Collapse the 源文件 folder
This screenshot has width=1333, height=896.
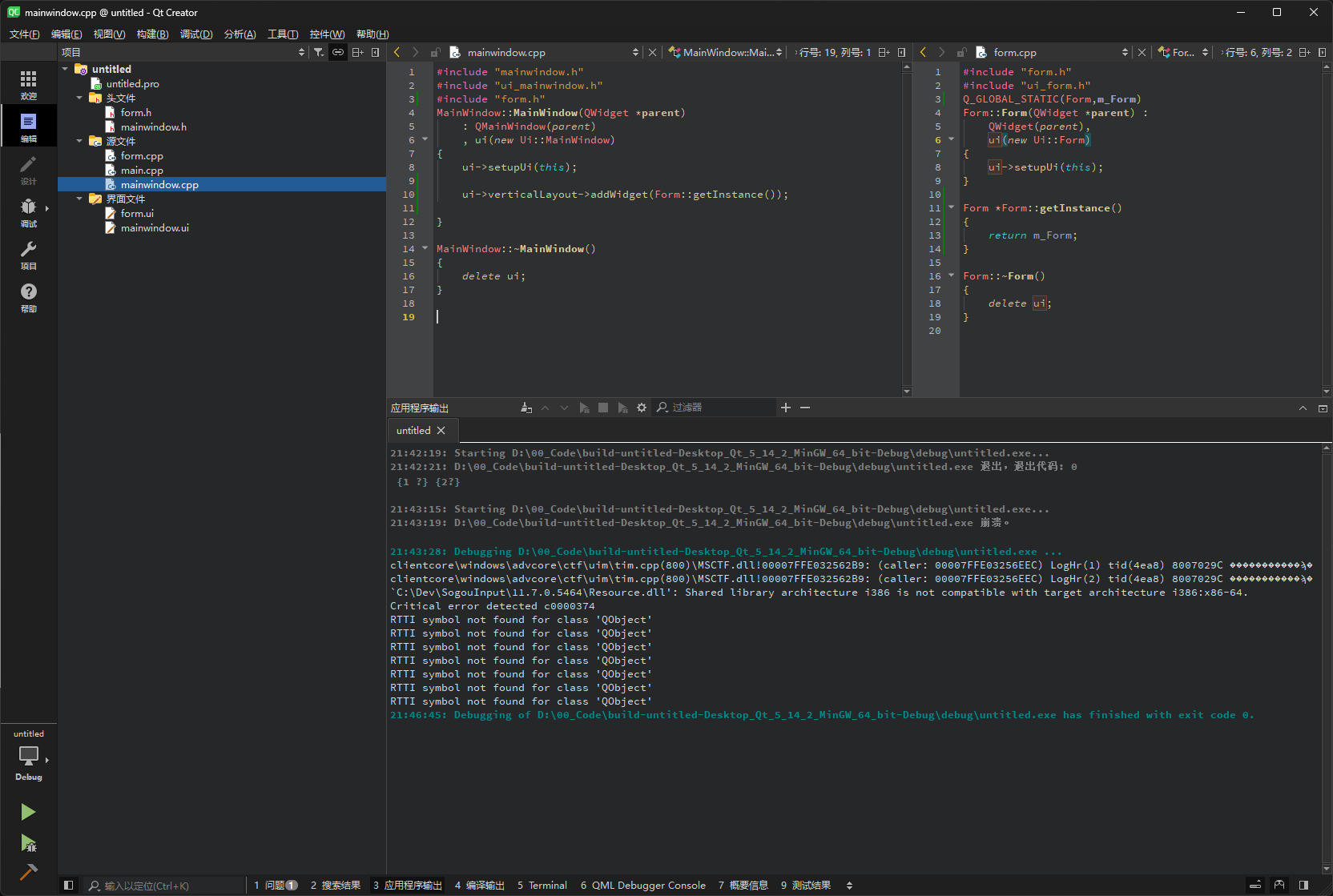(79, 141)
